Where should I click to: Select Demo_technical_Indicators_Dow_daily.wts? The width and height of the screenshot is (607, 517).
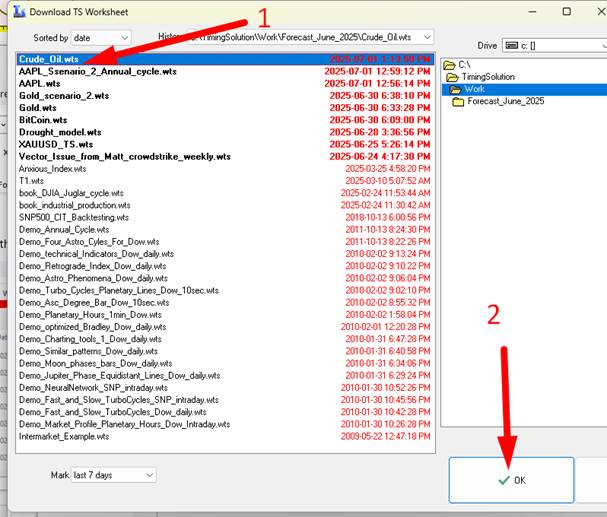coord(225,254)
